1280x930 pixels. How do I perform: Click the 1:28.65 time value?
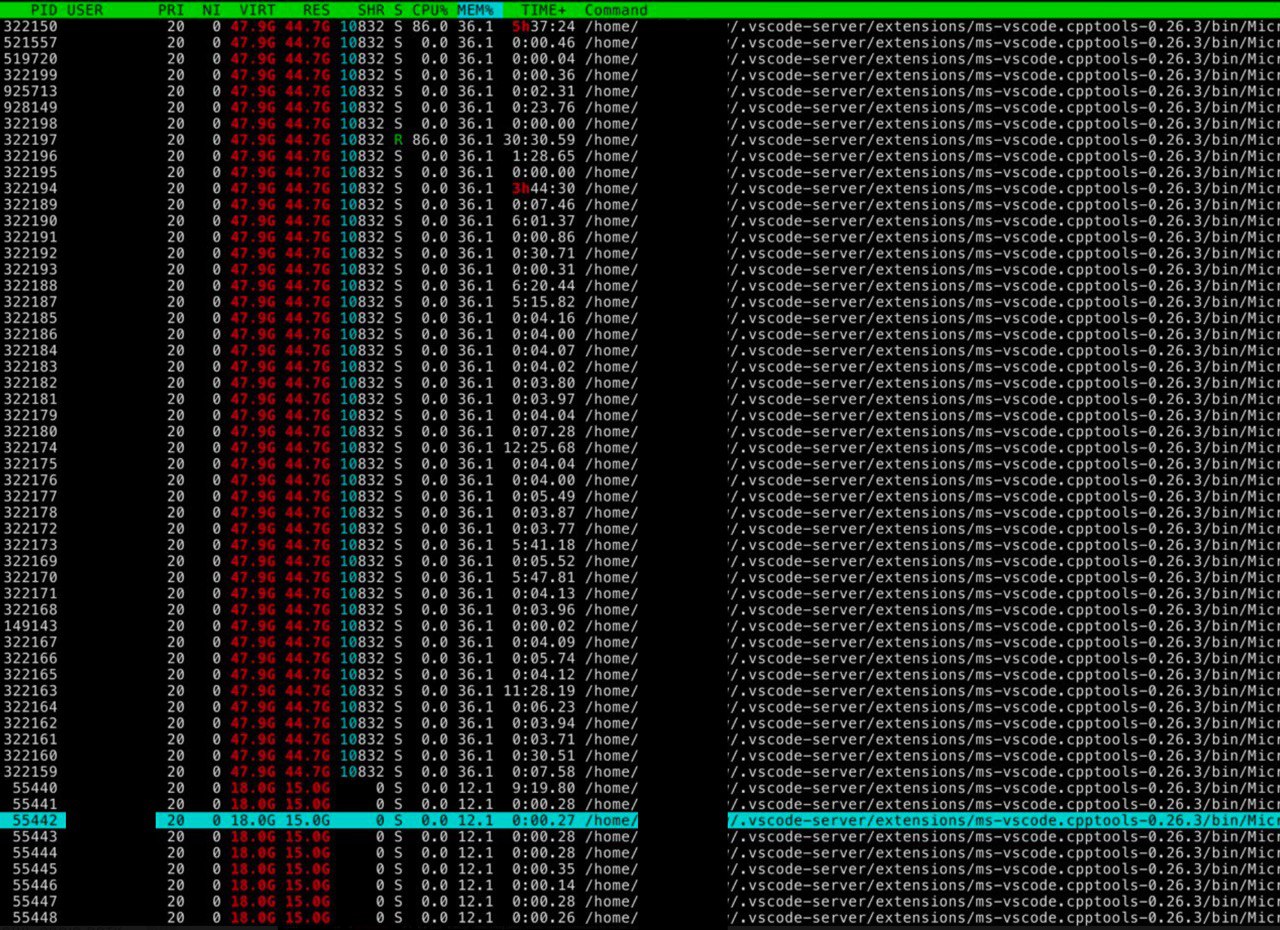545,156
